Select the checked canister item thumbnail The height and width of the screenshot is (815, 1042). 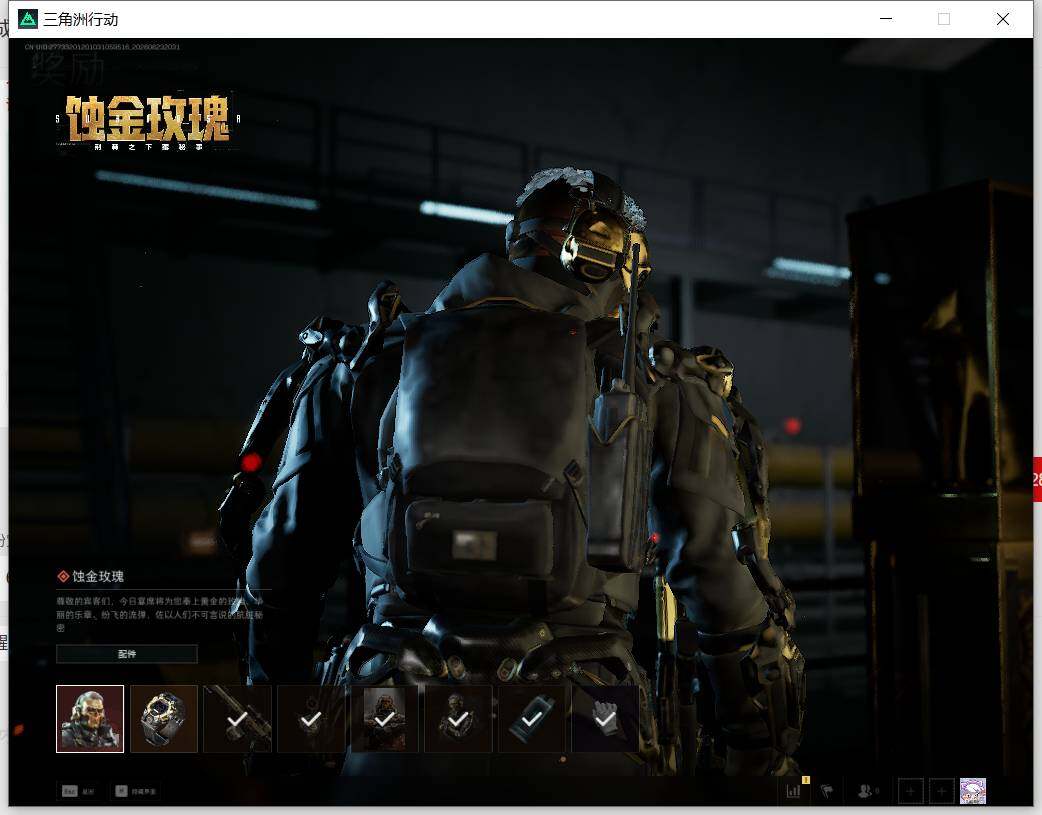tap(532, 719)
